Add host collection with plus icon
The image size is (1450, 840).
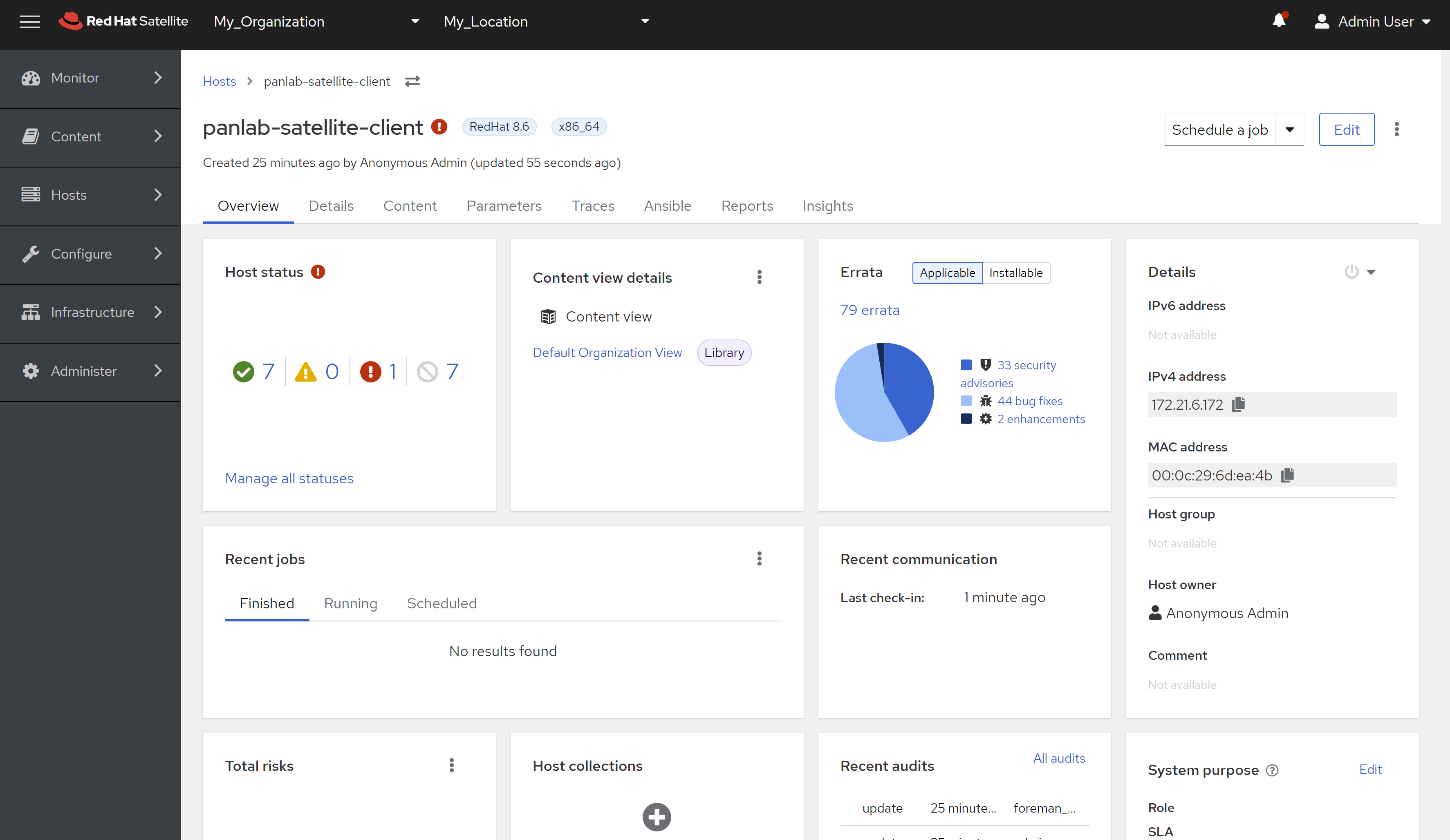pyautogui.click(x=657, y=816)
